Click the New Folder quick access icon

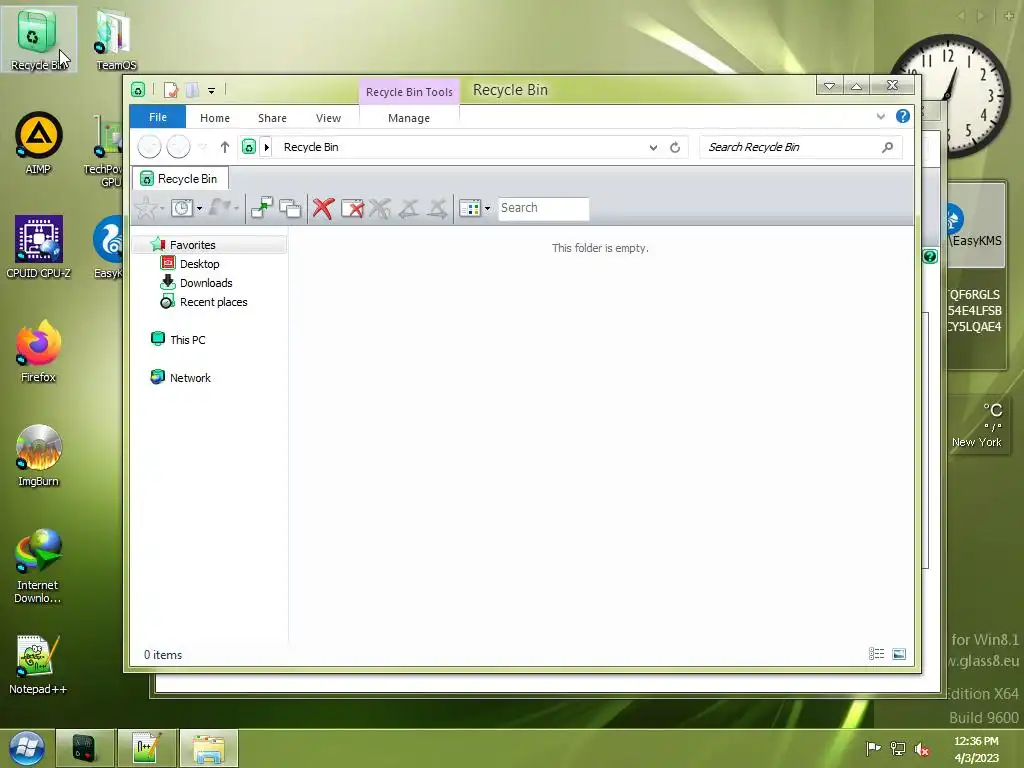(x=192, y=90)
